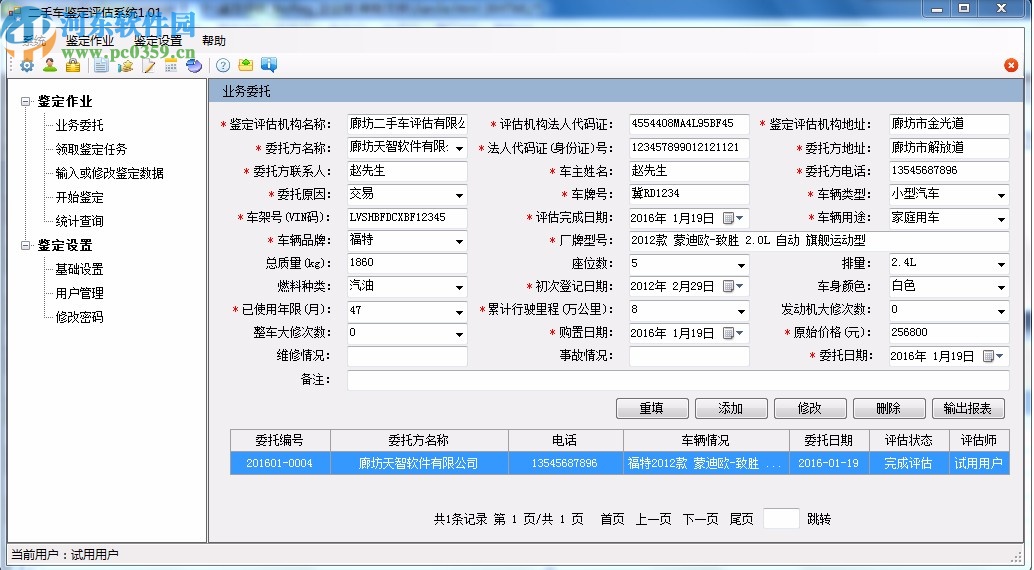
Task: Open calendar picker for 初次登记日期
Action: [733, 286]
